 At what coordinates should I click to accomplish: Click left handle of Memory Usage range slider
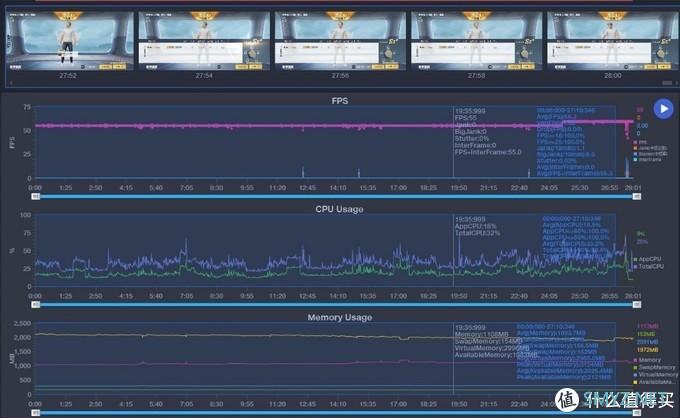point(36,413)
